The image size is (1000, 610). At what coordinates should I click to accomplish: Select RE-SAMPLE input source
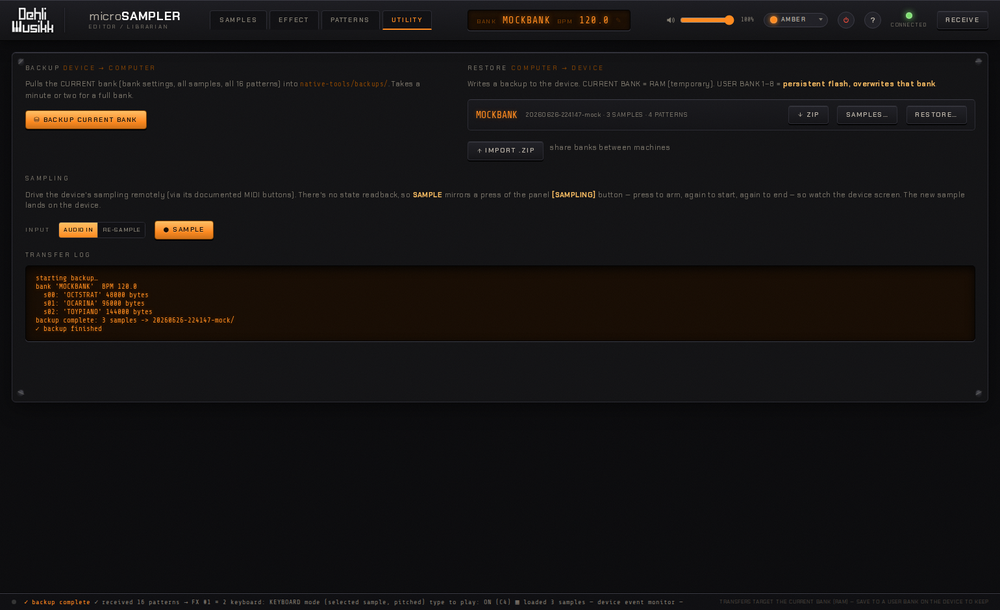(121, 230)
